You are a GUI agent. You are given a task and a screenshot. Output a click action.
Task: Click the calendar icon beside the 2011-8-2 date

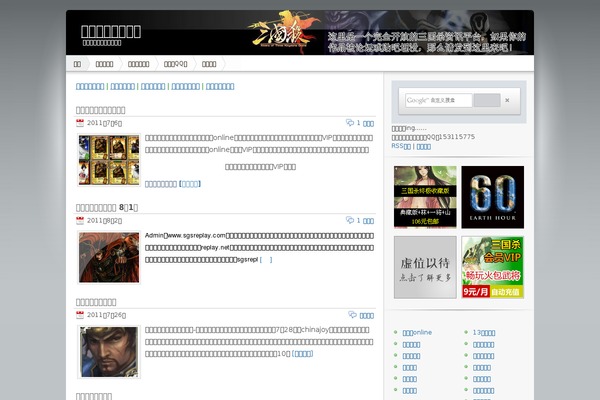click(80, 220)
